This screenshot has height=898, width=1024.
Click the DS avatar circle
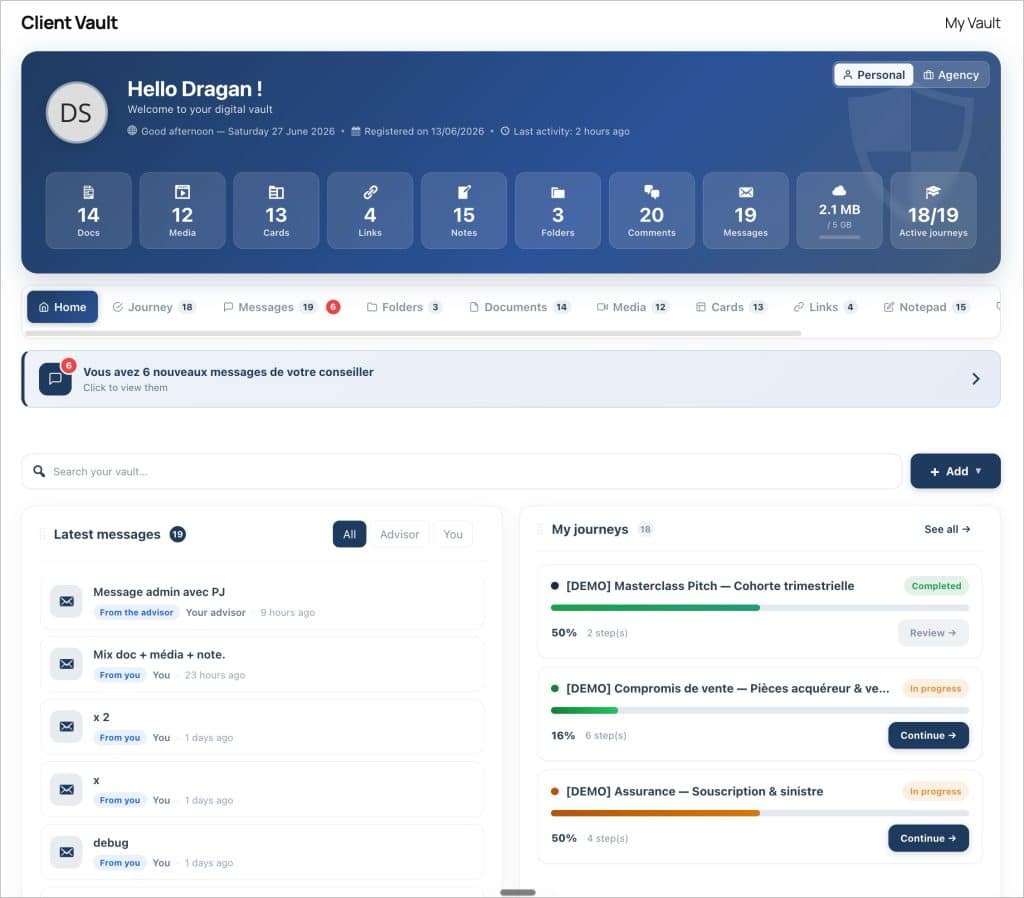76,113
